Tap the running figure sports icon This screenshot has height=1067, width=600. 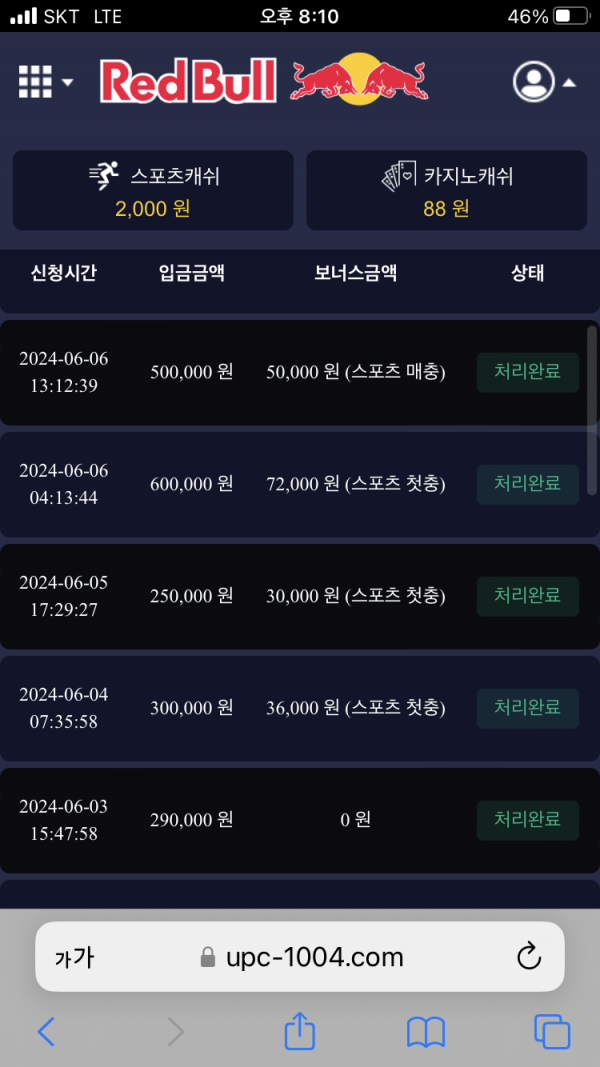(104, 176)
